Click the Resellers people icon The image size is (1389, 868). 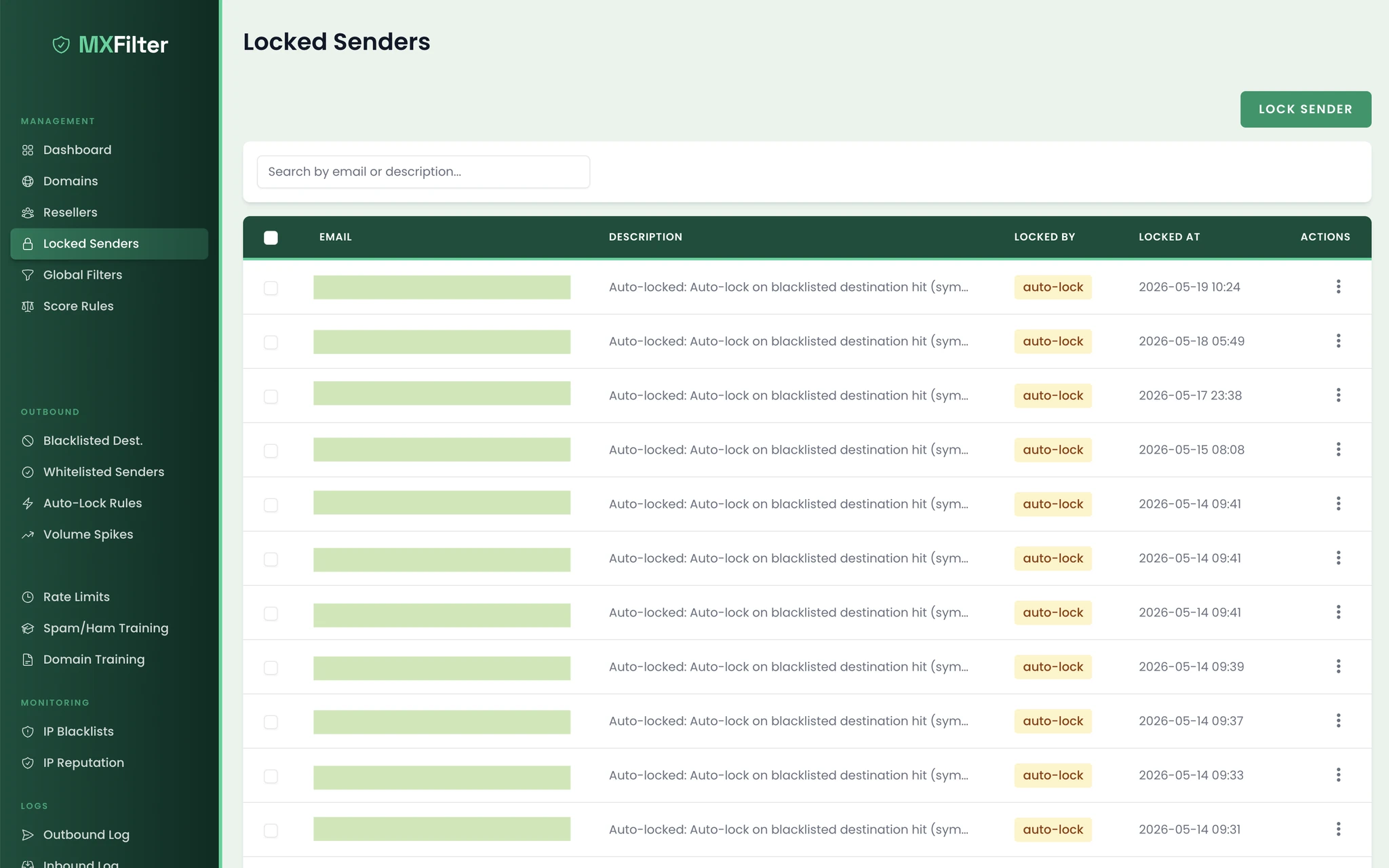[28, 212]
